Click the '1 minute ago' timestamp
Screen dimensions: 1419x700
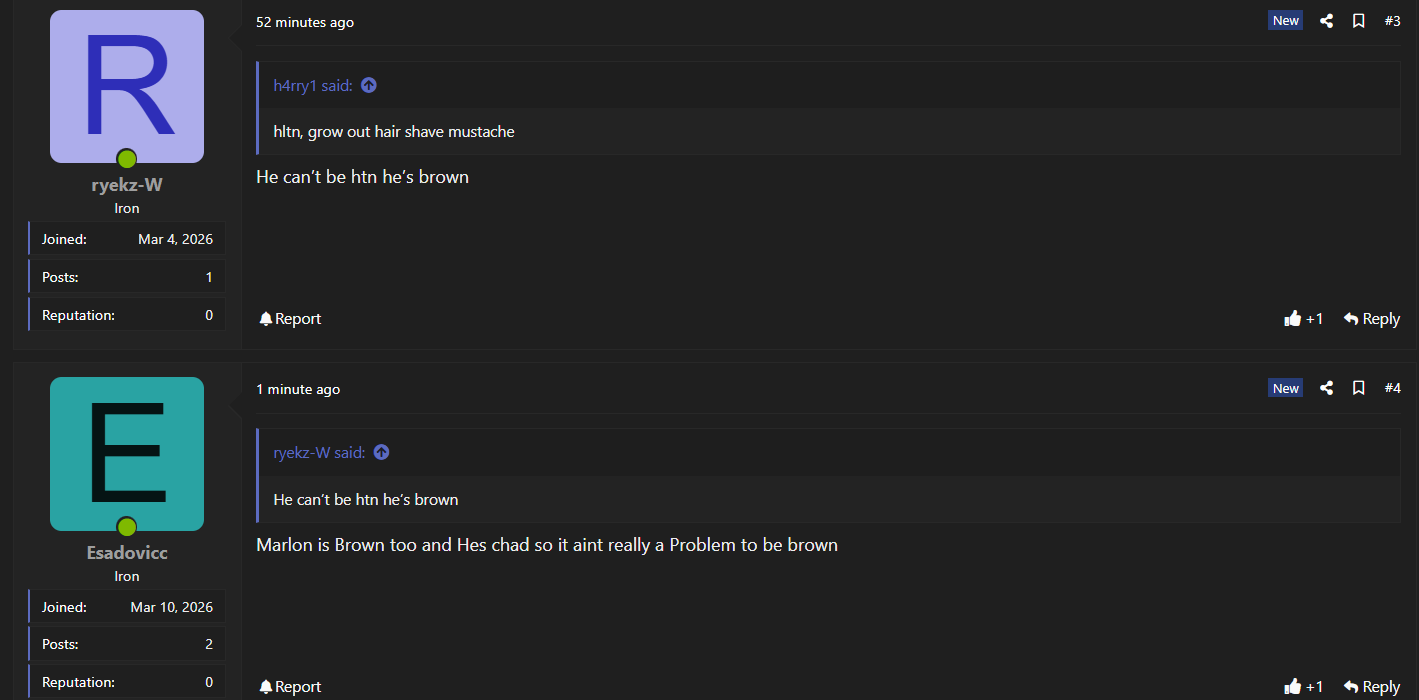pos(298,389)
